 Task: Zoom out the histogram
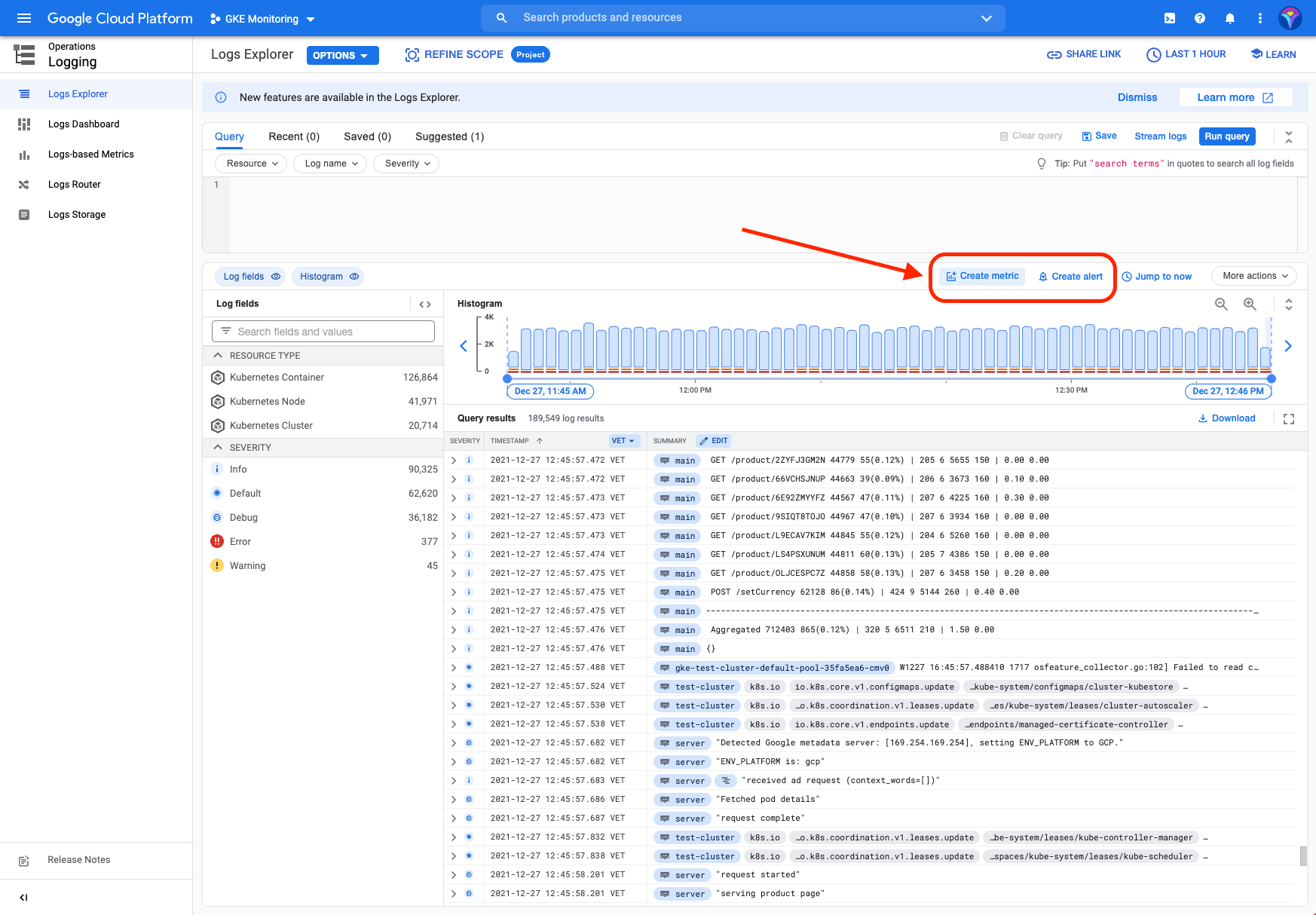pos(1221,304)
